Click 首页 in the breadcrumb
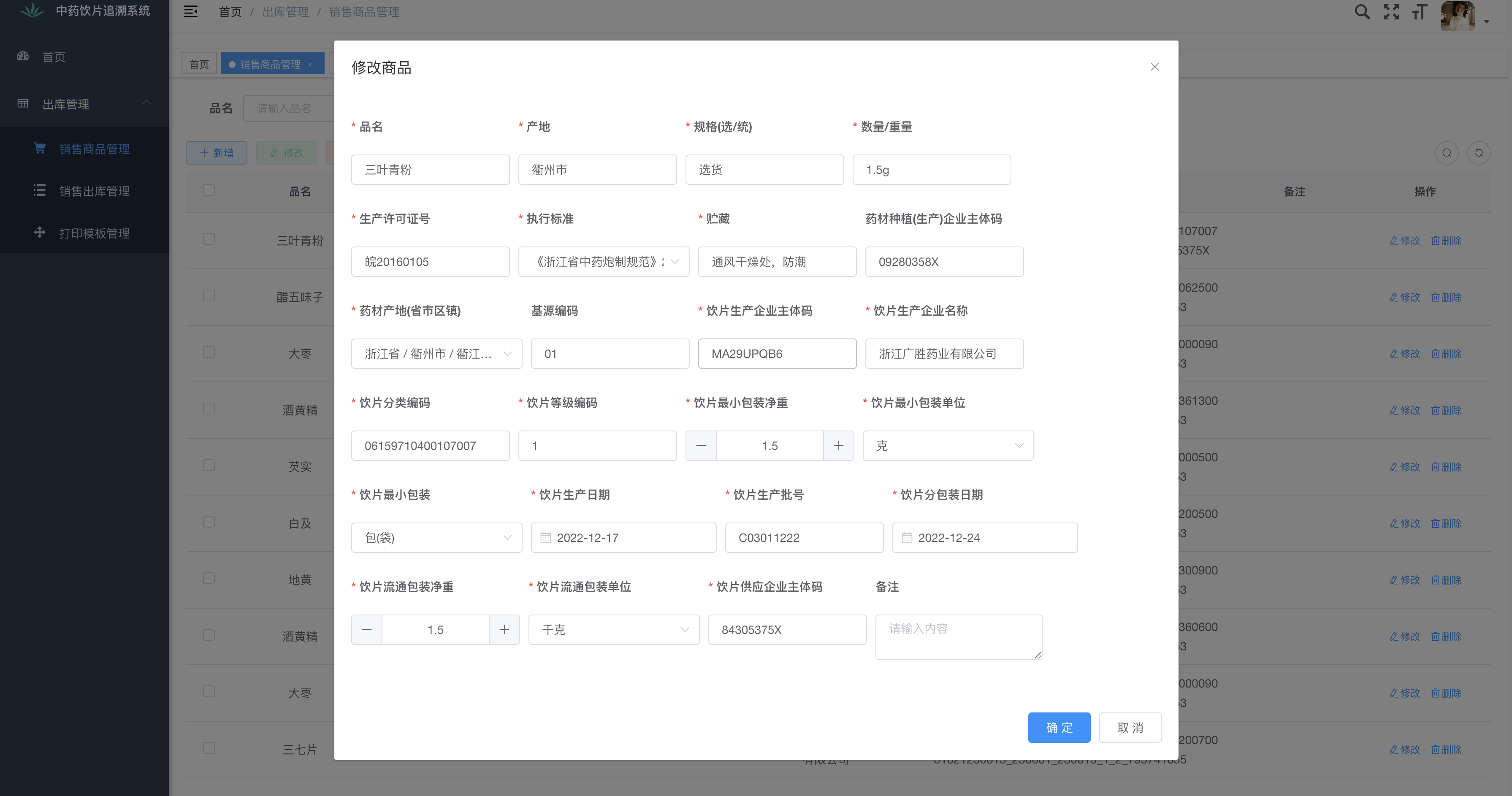This screenshot has width=1512, height=796. 230,12
